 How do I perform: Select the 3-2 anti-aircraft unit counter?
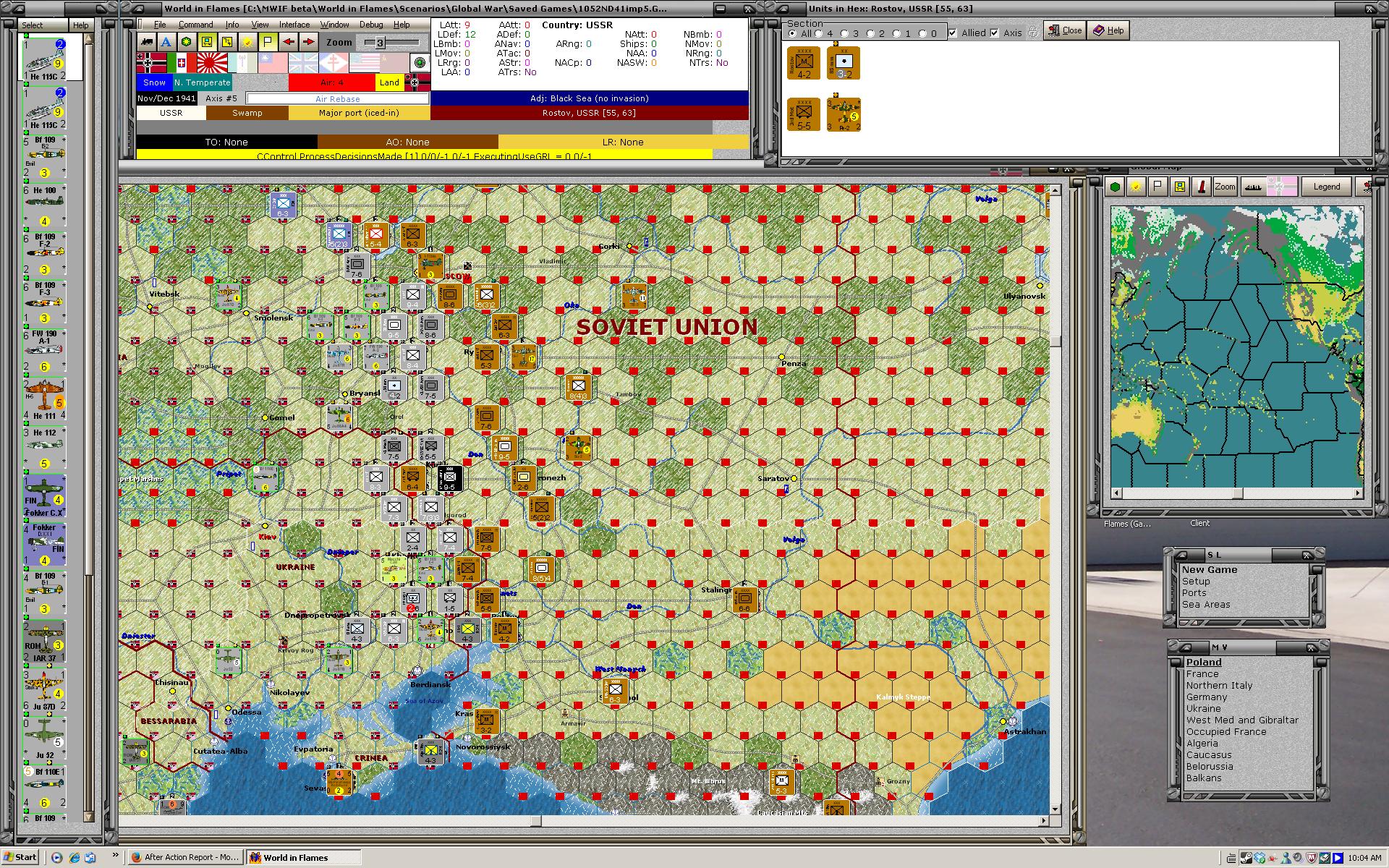[844, 64]
